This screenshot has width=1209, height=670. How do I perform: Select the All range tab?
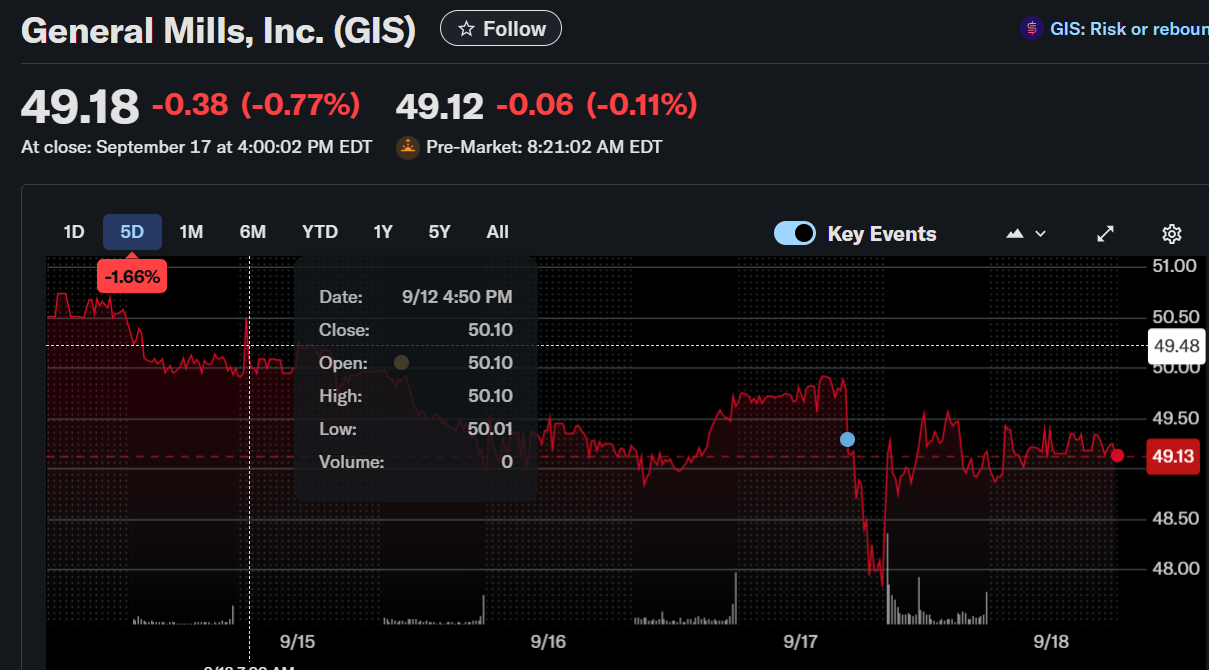point(498,232)
